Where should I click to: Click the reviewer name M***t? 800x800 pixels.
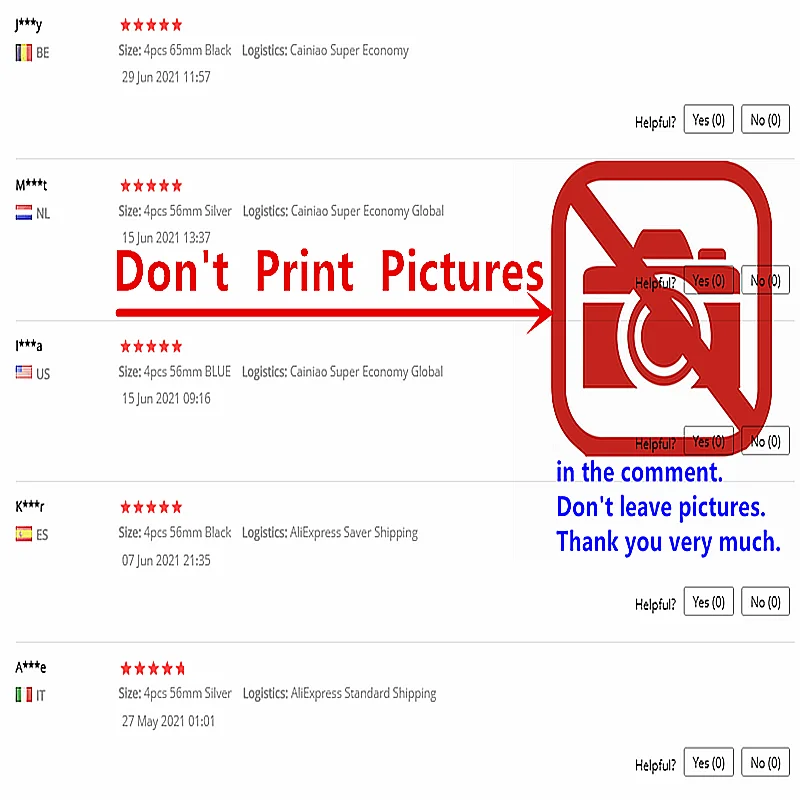pyautogui.click(x=31, y=185)
